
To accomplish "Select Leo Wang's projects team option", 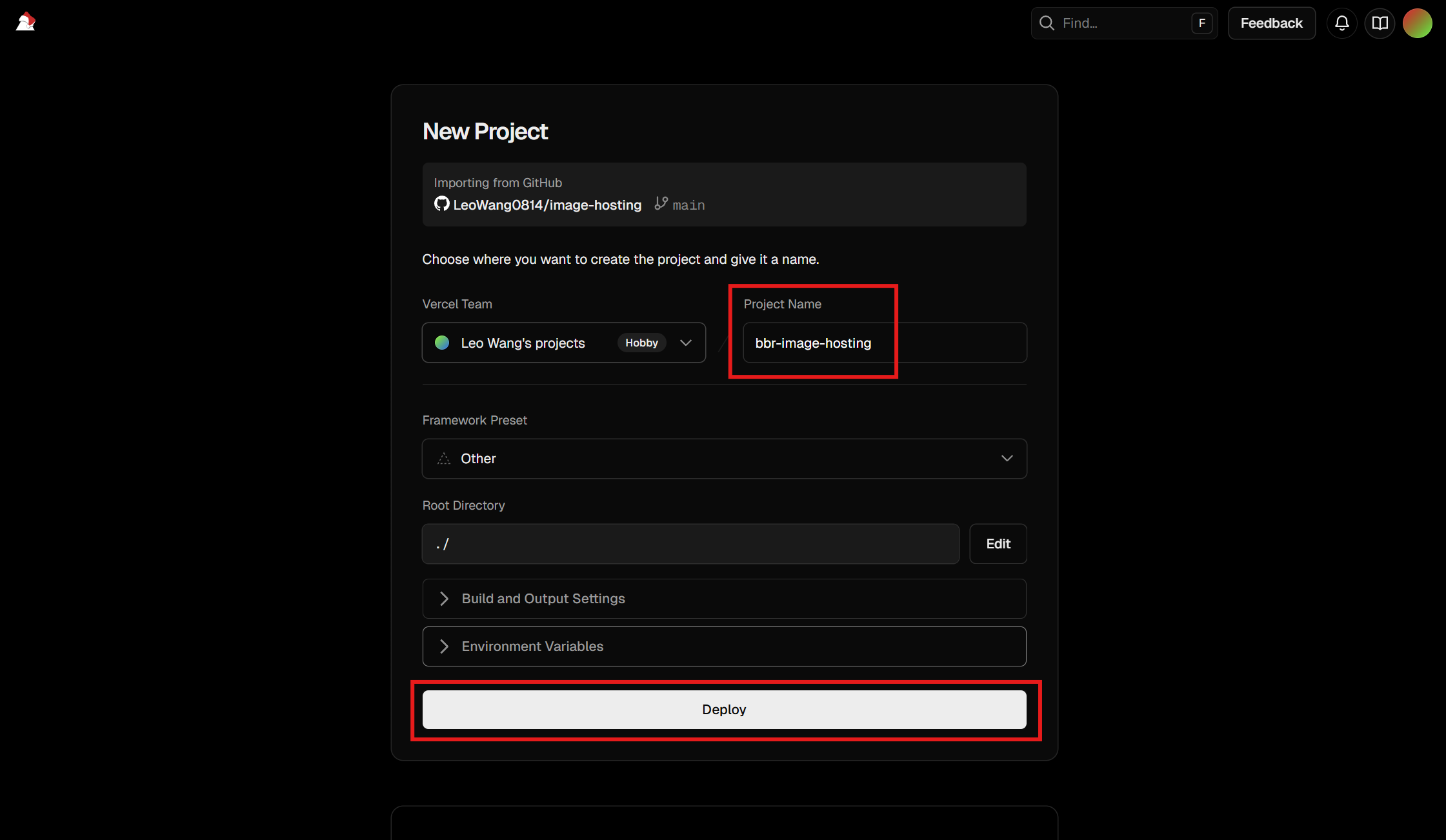I will click(x=523, y=343).
